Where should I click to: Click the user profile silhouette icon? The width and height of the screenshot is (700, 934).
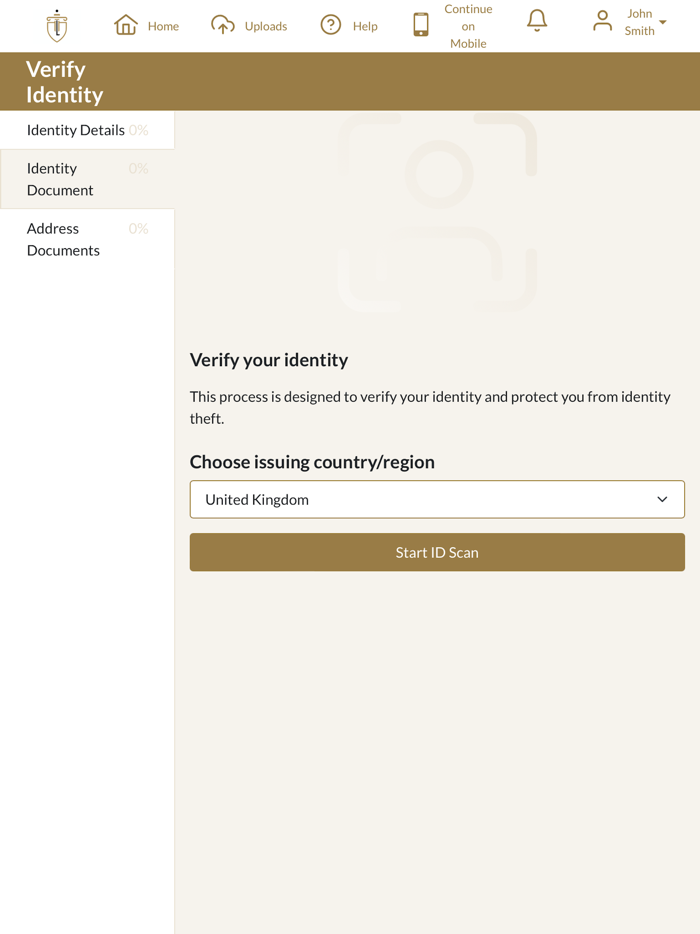602,21
